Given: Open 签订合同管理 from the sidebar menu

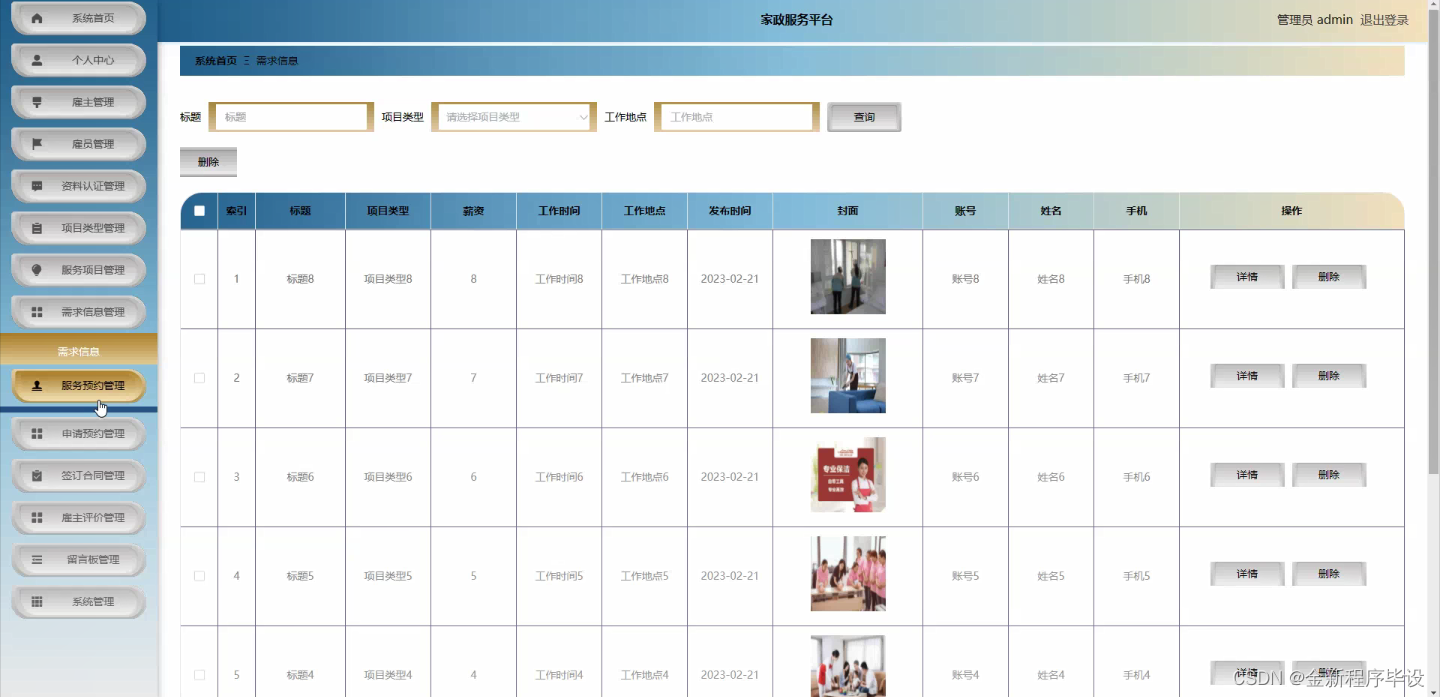Looking at the screenshot, I should (78, 475).
